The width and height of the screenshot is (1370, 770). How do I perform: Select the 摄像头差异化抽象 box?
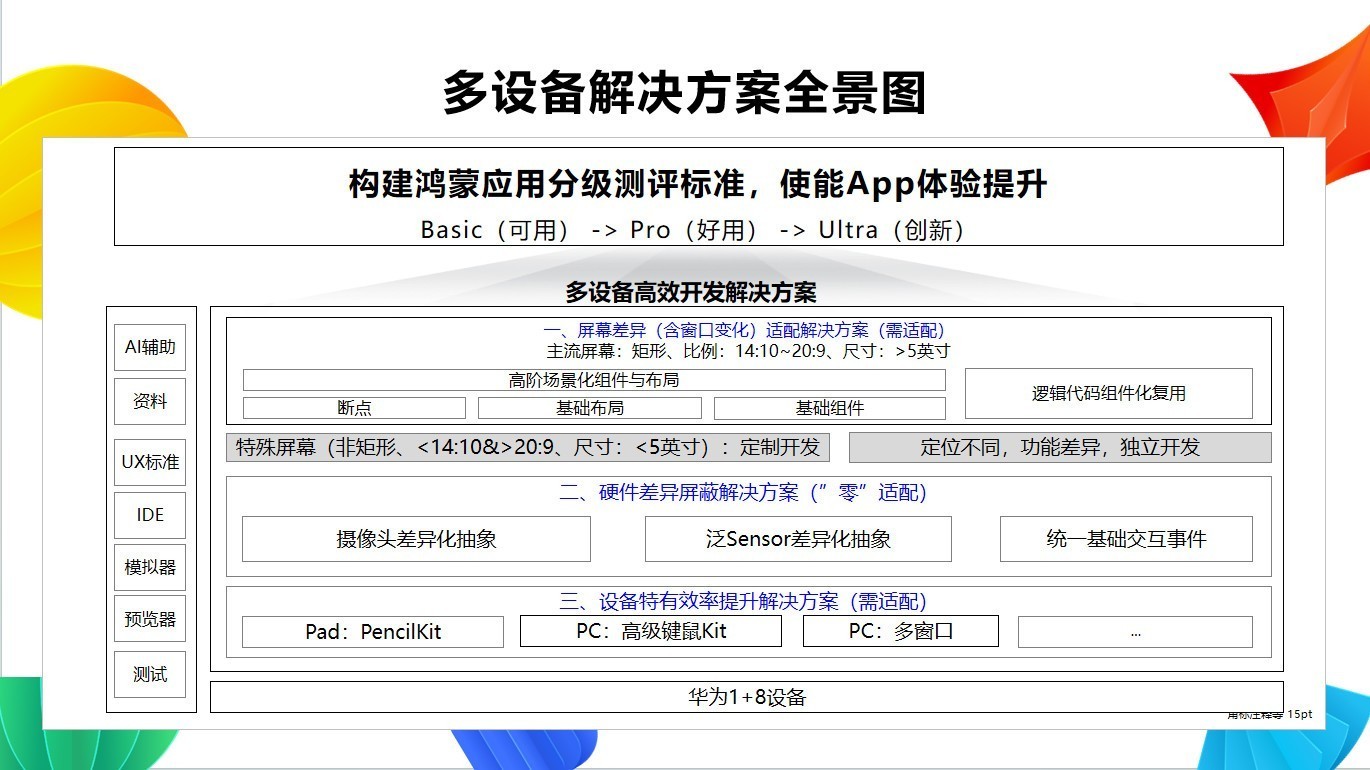click(x=416, y=539)
